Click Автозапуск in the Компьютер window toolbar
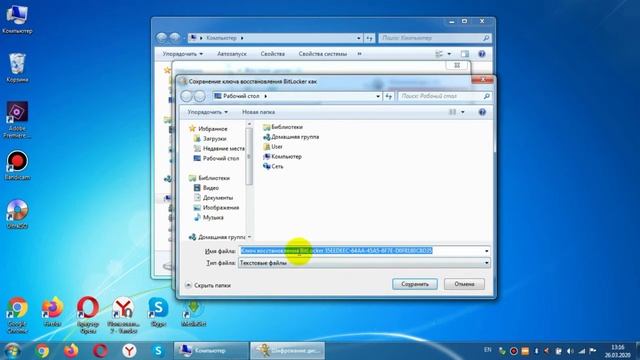Screen dimensions: 640x360 [232, 54]
